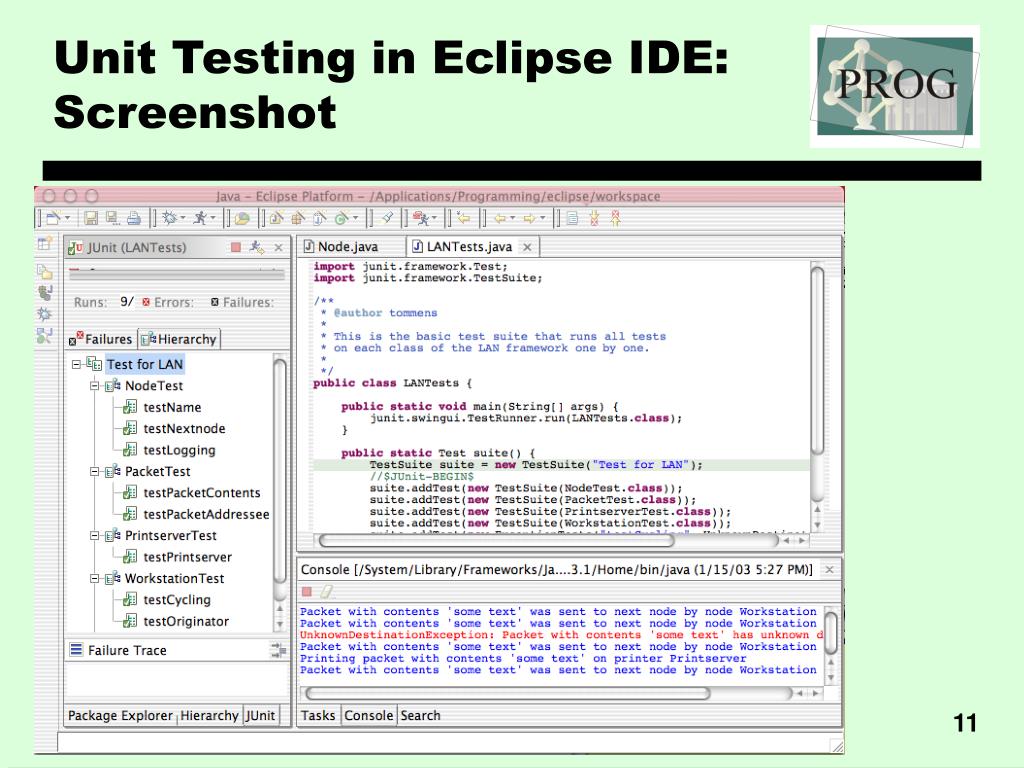Open dropdown next to New Class icon
This screenshot has height=768, width=1024.
355,218
